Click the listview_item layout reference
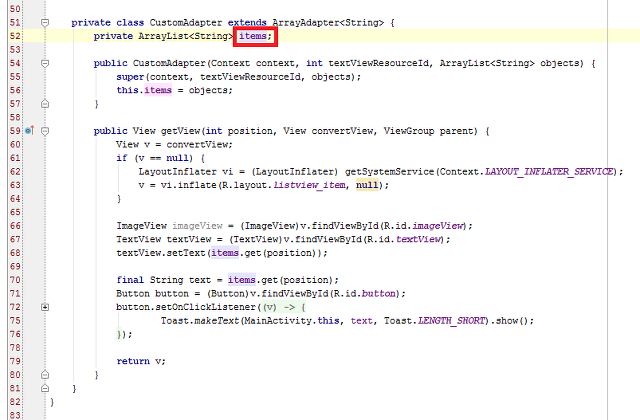 [x=309, y=185]
